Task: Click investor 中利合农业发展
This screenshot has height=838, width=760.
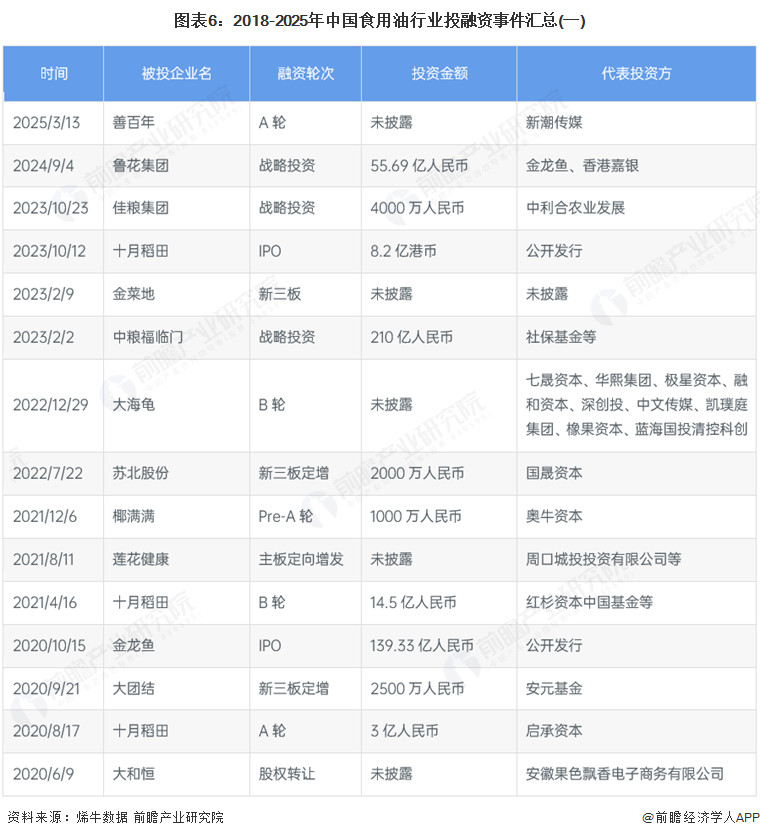Action: click(x=575, y=208)
